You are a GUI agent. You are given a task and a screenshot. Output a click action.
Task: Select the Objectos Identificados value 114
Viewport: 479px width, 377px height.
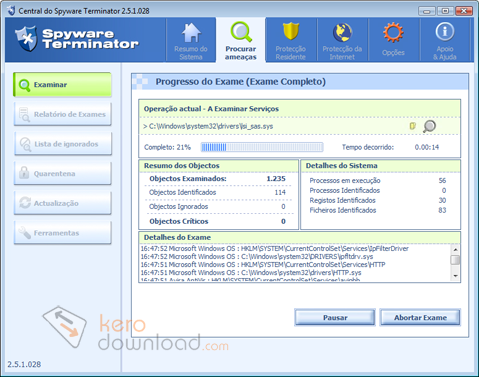(280, 192)
